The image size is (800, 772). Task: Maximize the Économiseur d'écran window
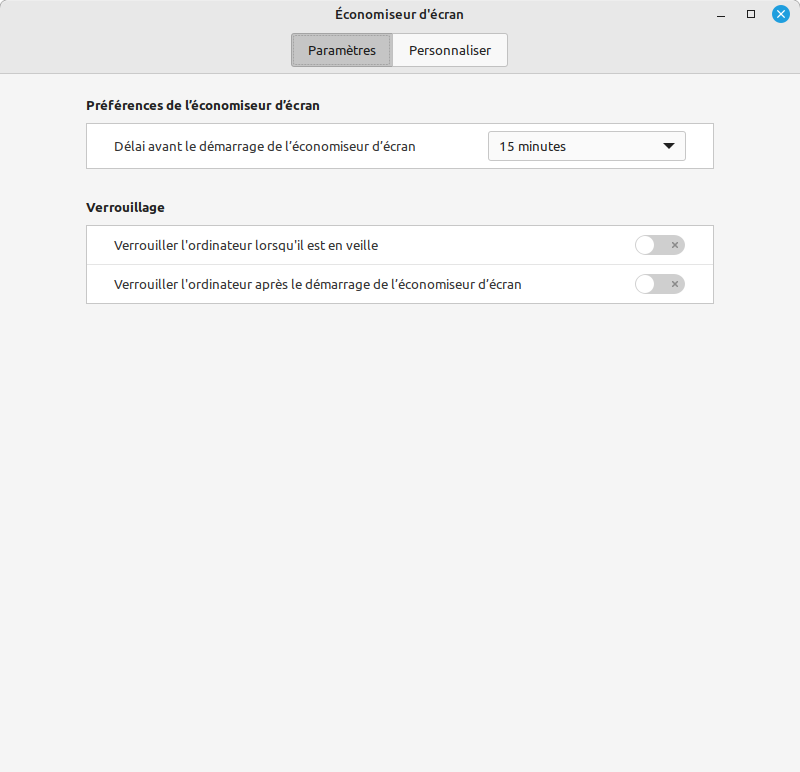(x=751, y=14)
